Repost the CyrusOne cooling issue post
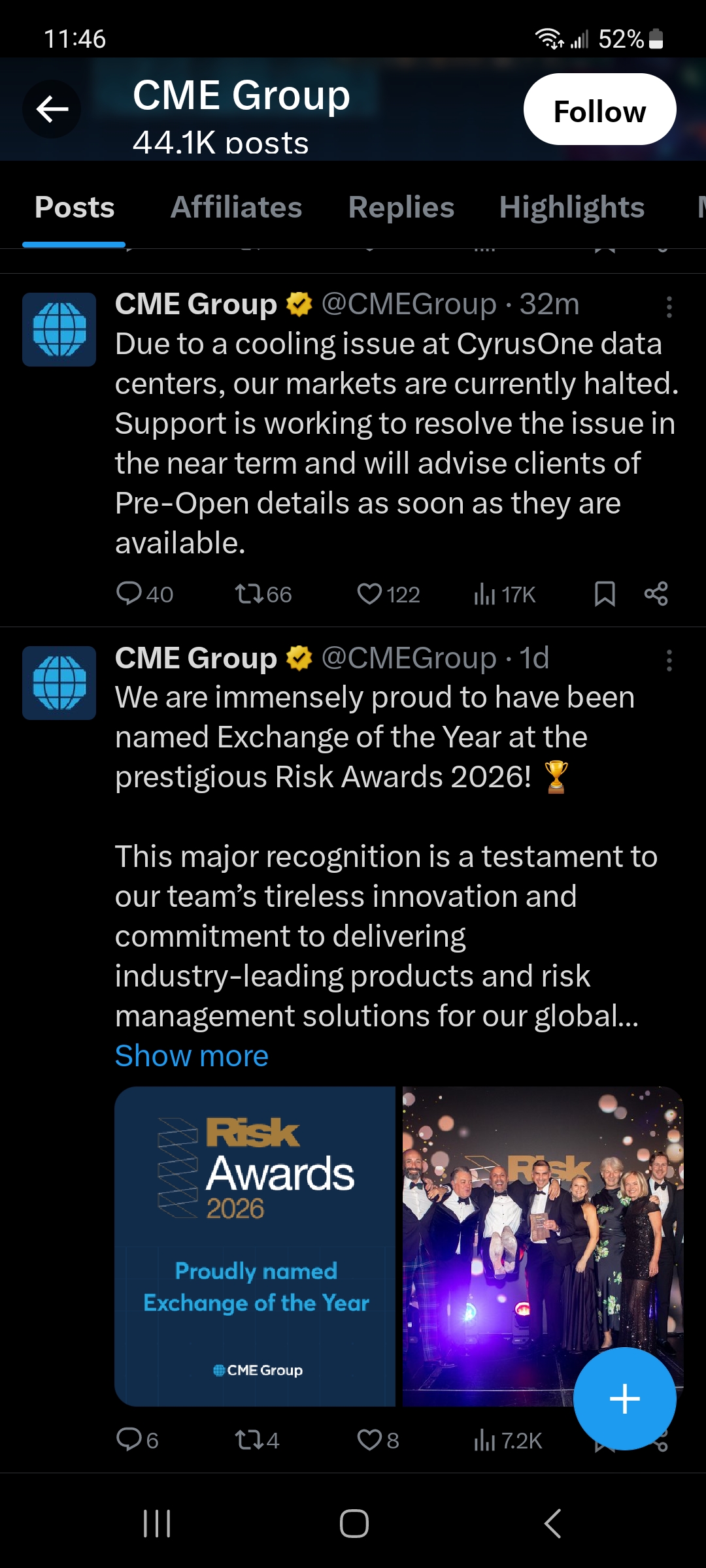Screen dimensions: 706x1568 pyautogui.click(x=249, y=594)
